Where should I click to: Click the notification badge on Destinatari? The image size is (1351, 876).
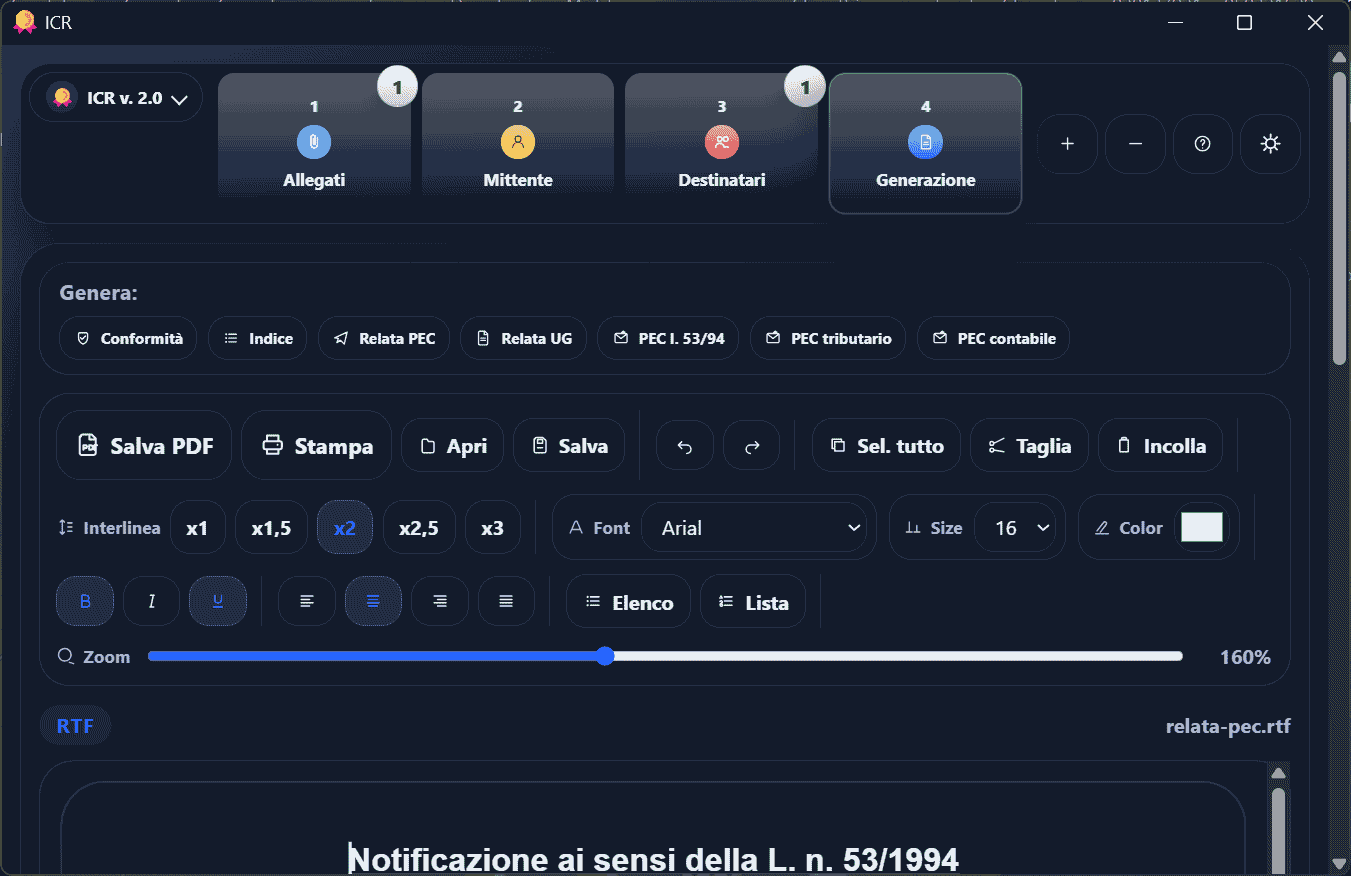[x=805, y=87]
